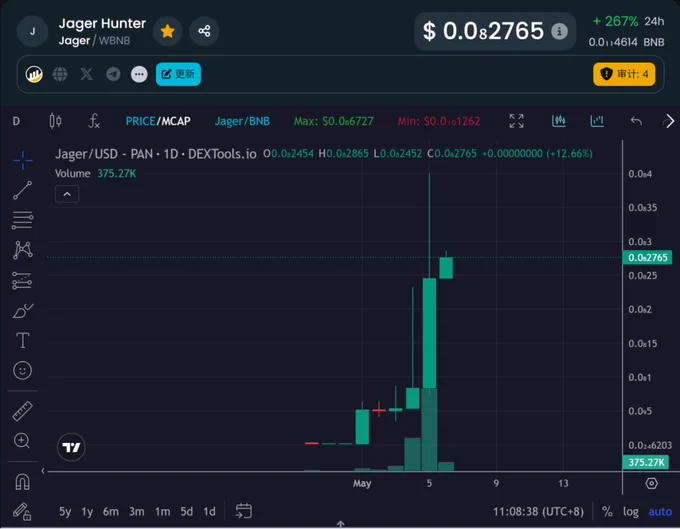680x529 pixels.
Task: Toggle magnet snap mode
Action: (x=23, y=482)
